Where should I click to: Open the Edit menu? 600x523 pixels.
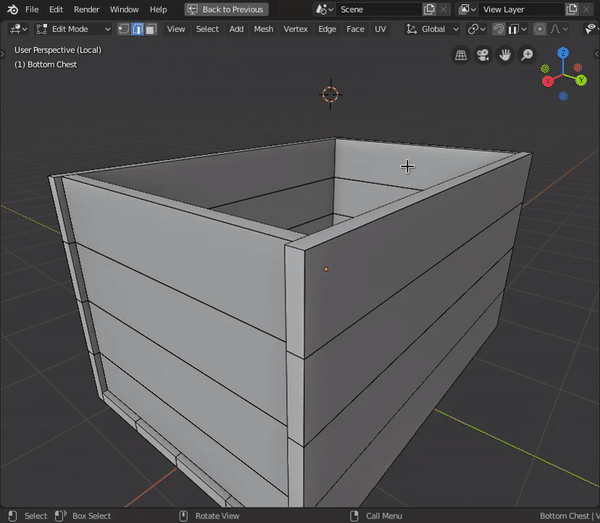click(56, 10)
